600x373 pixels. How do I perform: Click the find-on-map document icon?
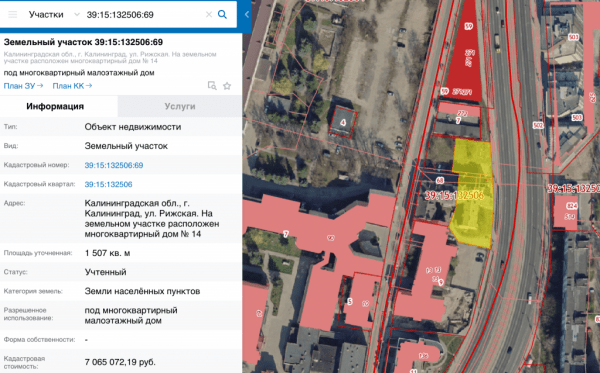[x=212, y=86]
